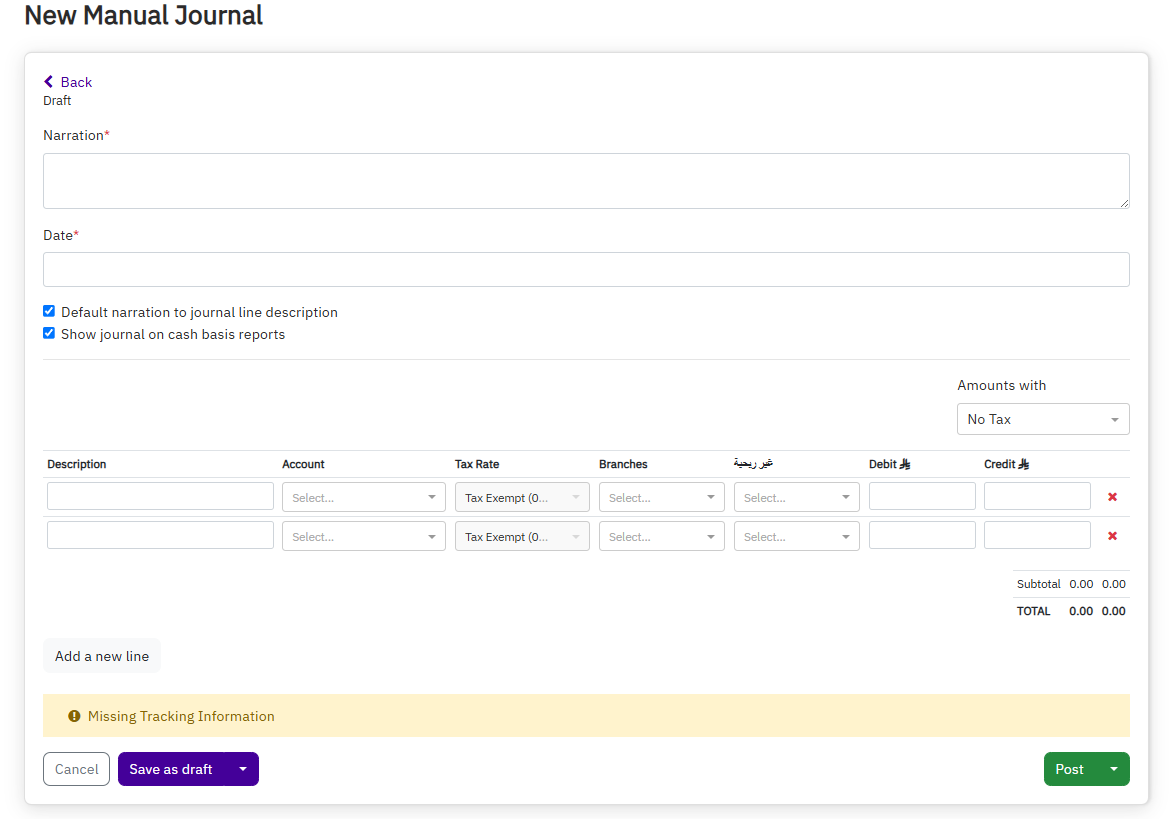1176x819 pixels.
Task: Open the غير ربحية tracking dropdown
Action: click(x=796, y=496)
